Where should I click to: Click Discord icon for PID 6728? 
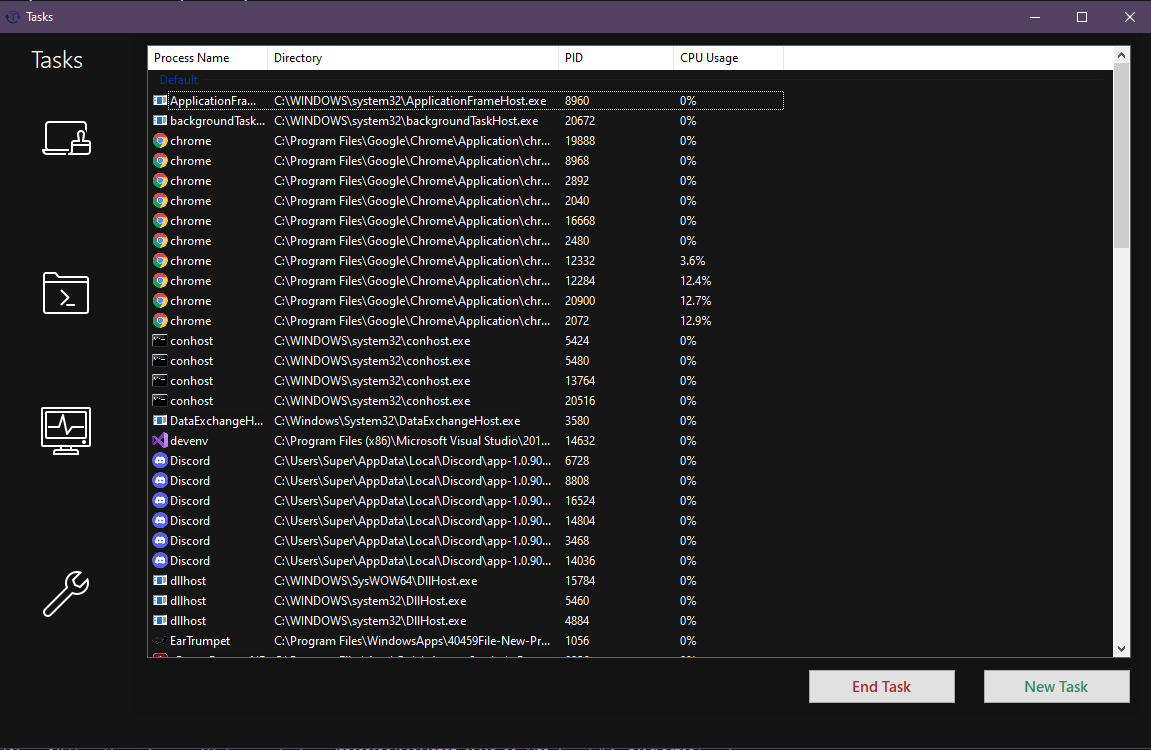160,461
